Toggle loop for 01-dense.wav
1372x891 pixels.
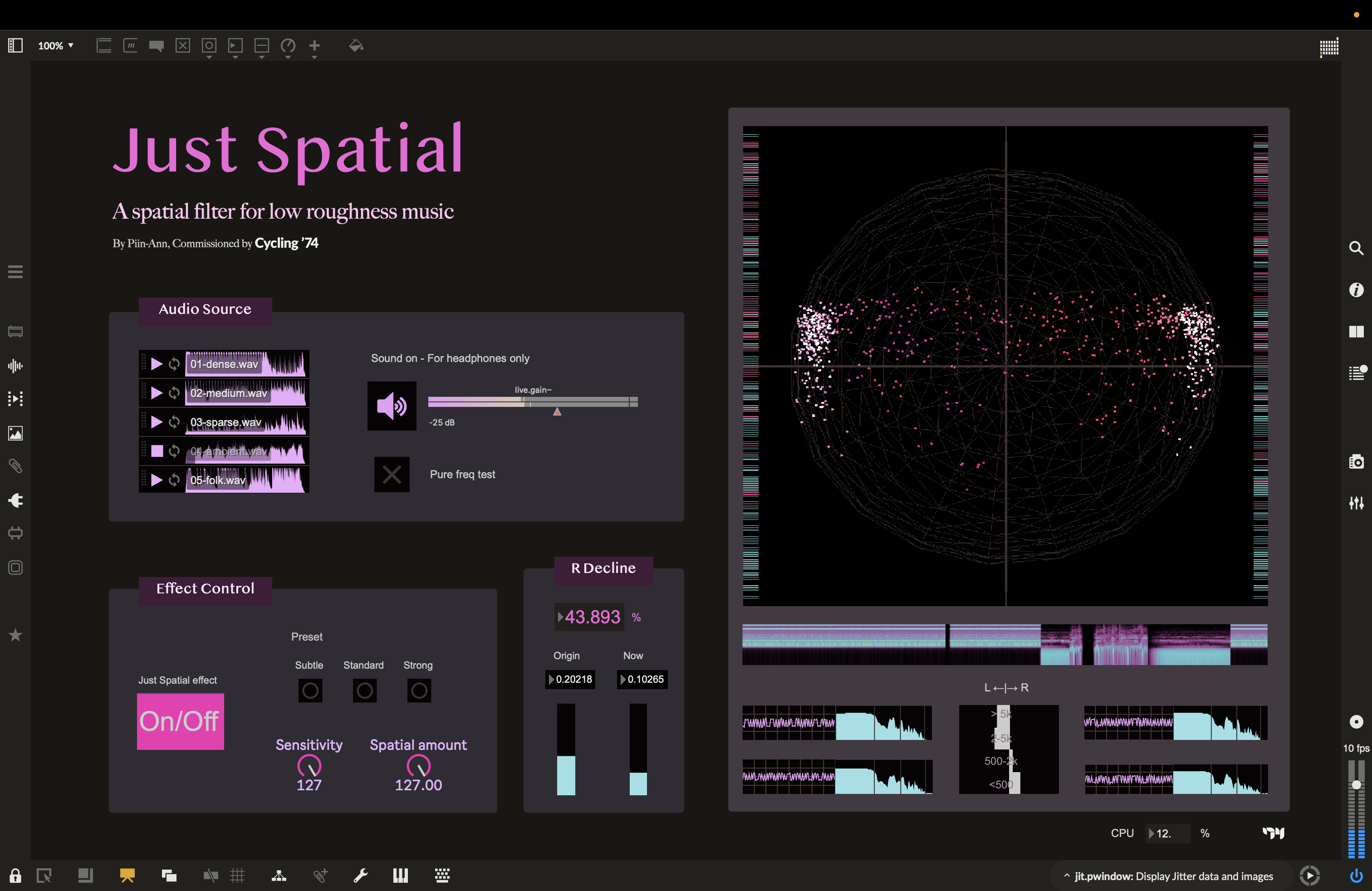[174, 364]
